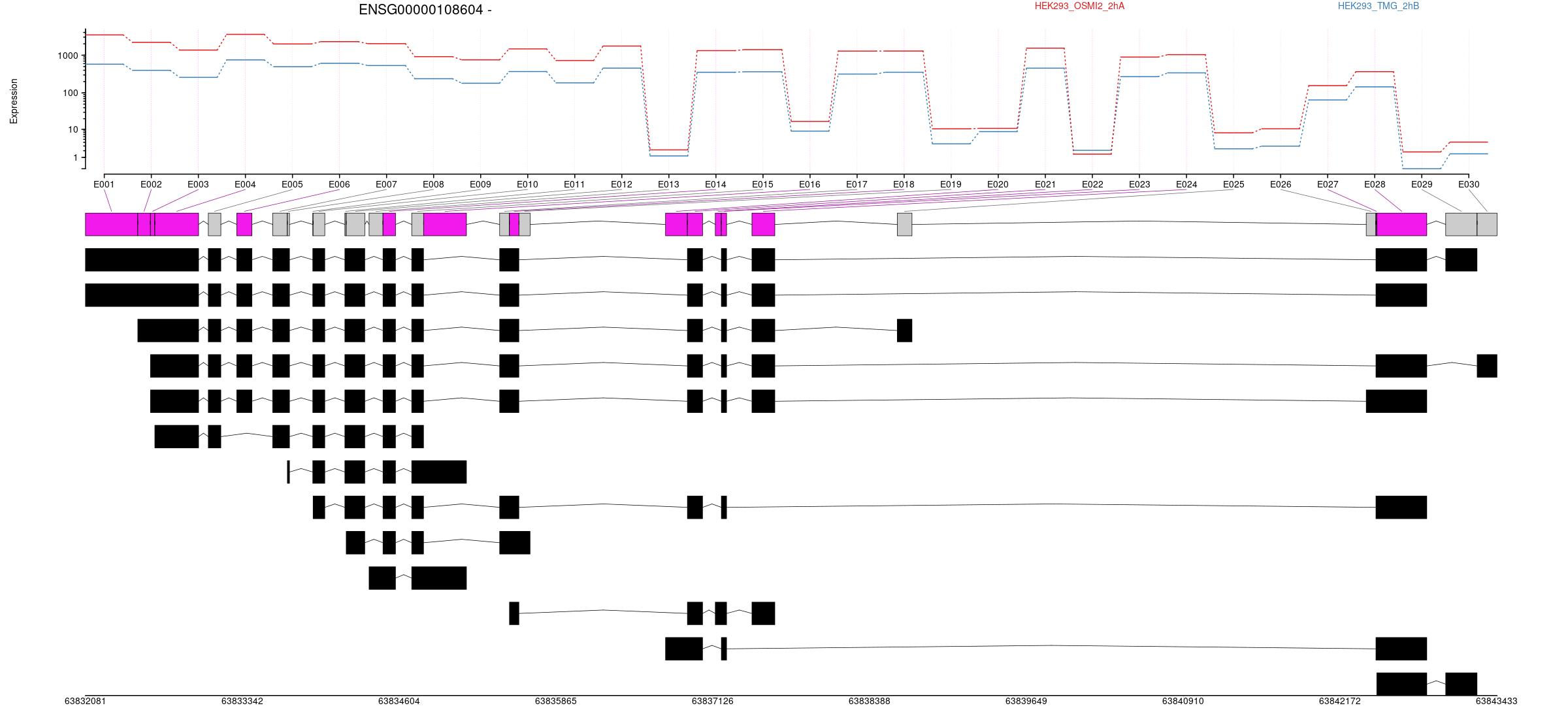Click exon label E013

pos(668,184)
